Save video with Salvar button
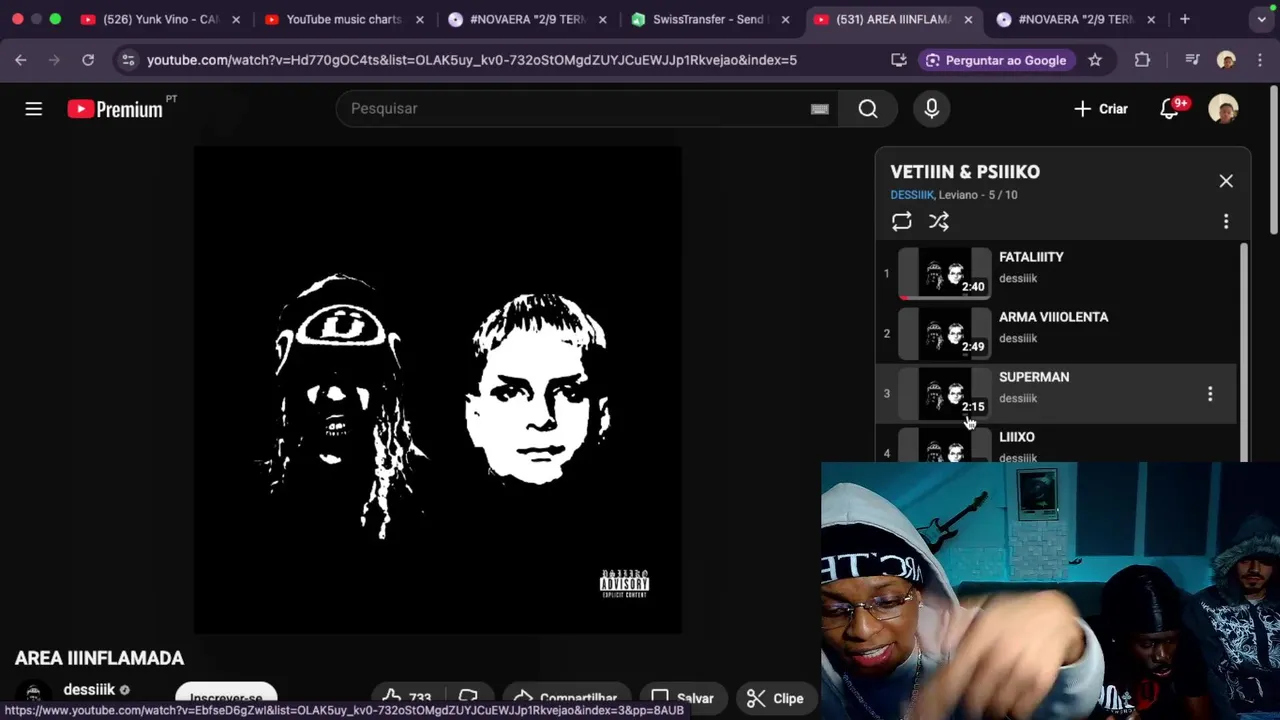Screen dimensions: 1280x720 (x=682, y=697)
